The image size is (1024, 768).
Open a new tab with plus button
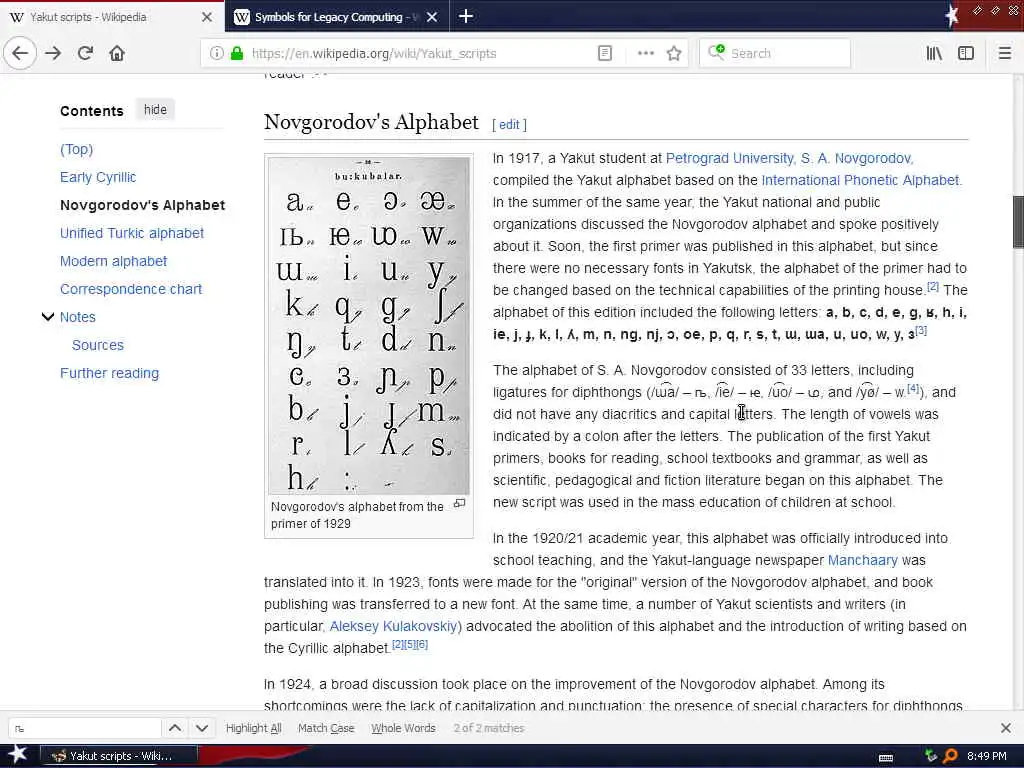coord(466,16)
